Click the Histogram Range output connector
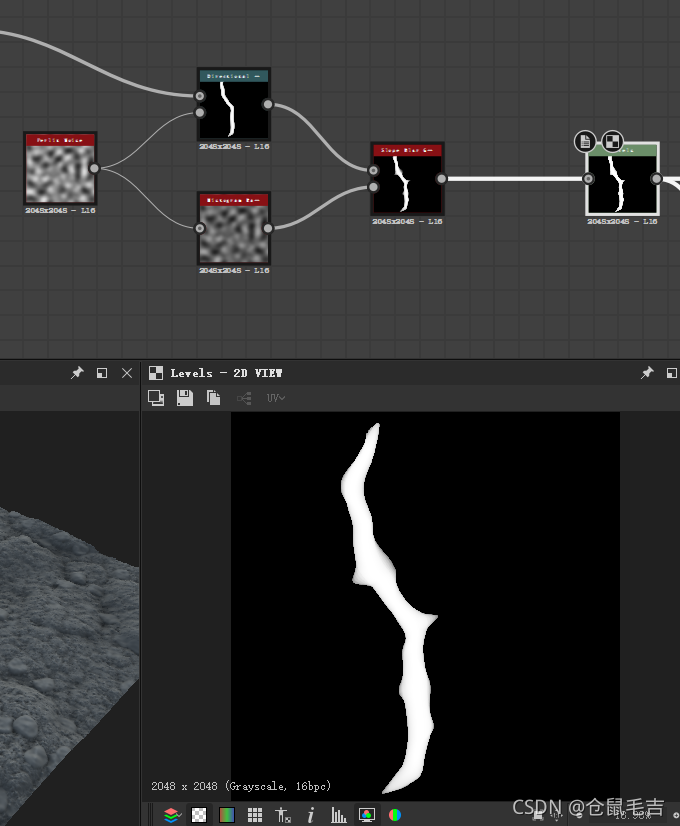 pyautogui.click(x=268, y=228)
